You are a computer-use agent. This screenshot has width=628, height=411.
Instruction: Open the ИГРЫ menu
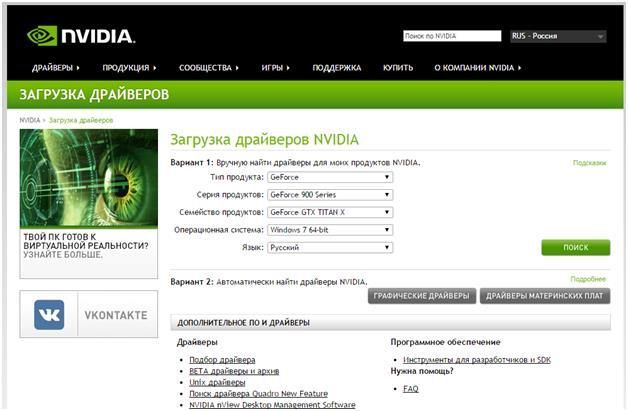pyautogui.click(x=276, y=68)
